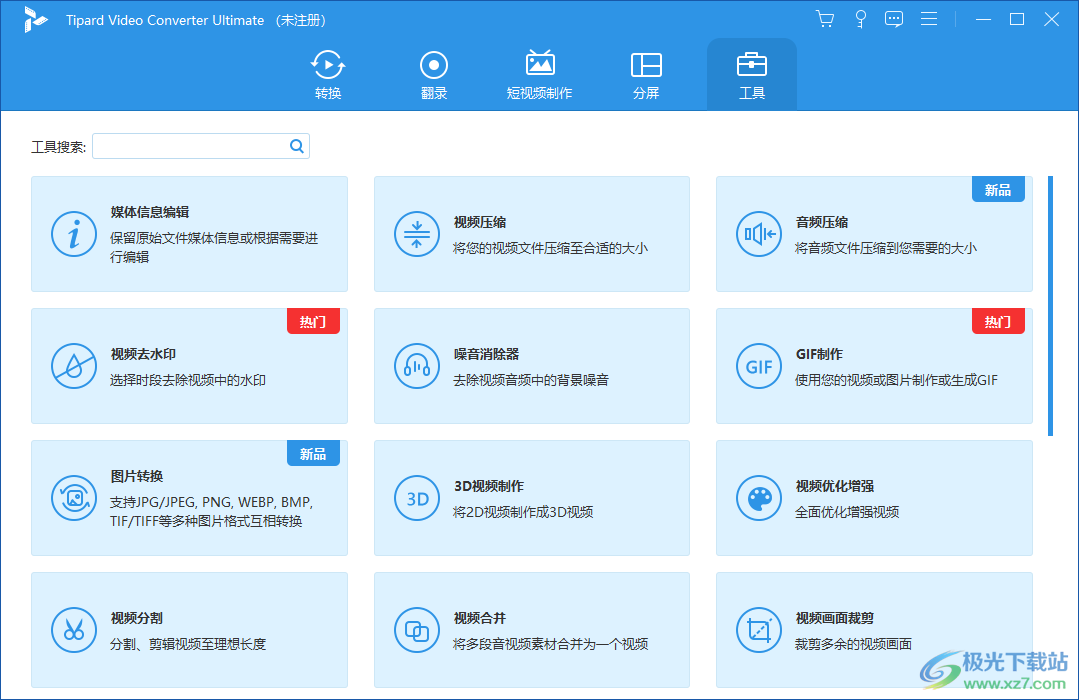Open the 图片转换 image converter icon

pyautogui.click(x=74, y=498)
